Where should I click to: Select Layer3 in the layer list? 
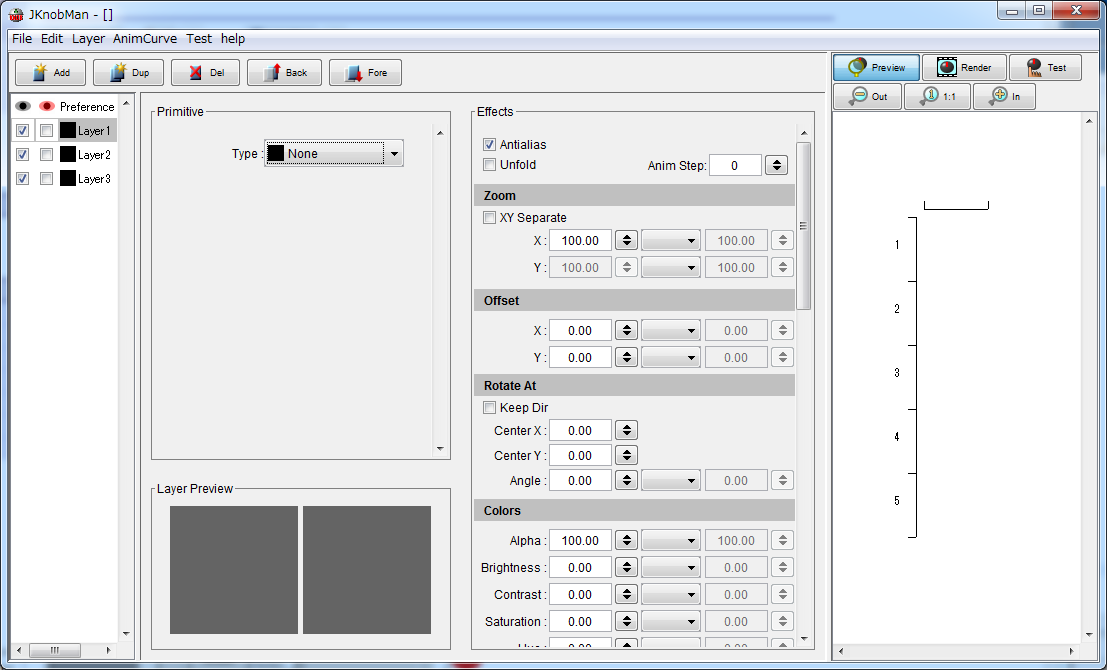88,179
